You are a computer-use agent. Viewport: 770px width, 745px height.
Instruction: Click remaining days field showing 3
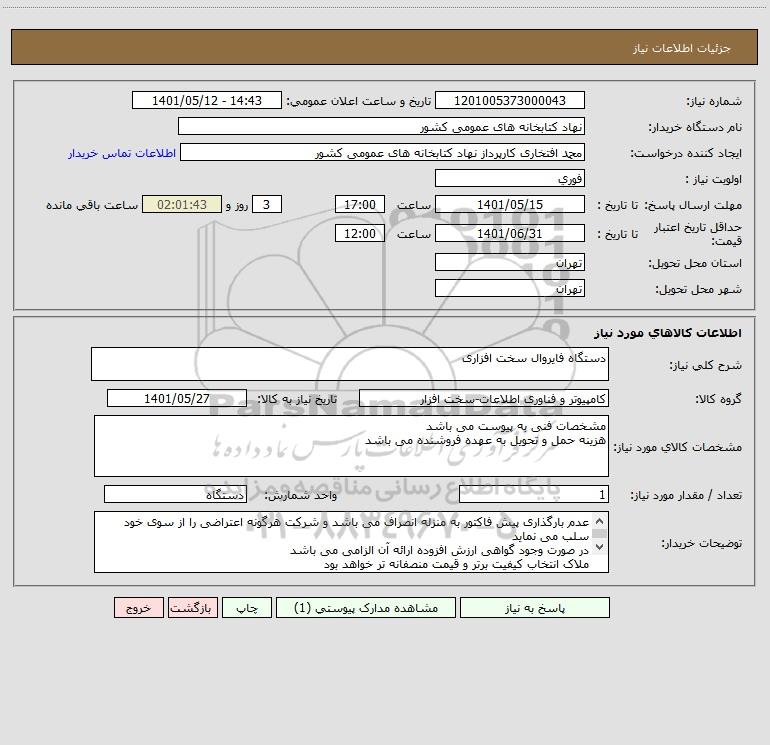[x=267, y=204]
